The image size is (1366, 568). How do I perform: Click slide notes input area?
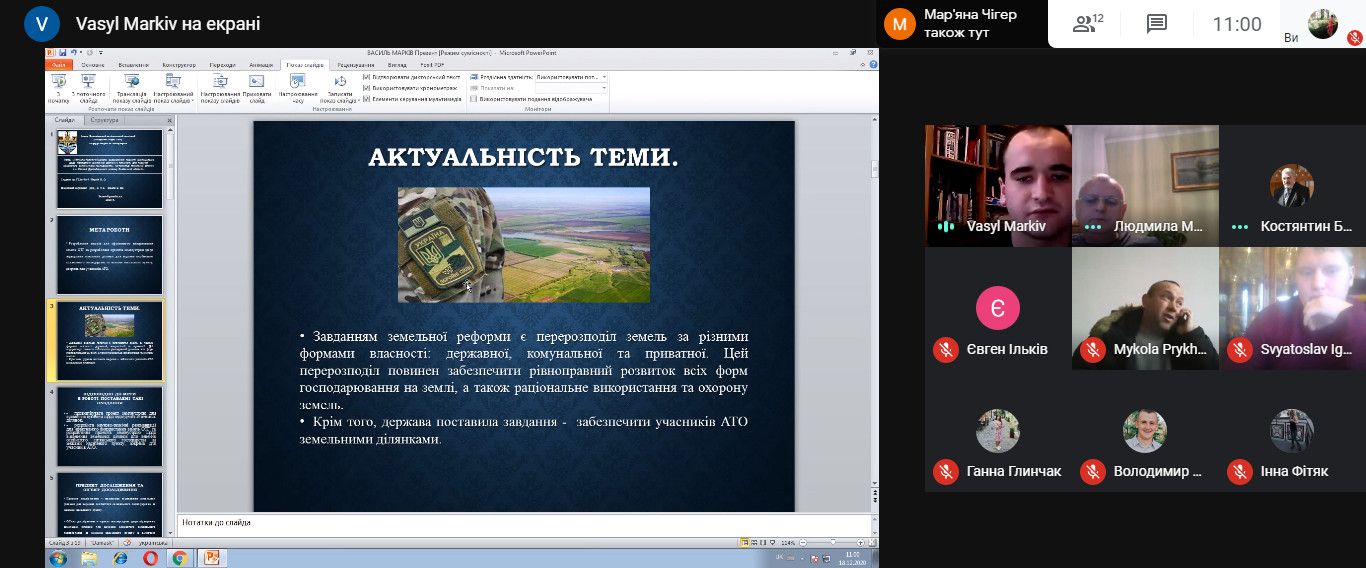pos(525,523)
